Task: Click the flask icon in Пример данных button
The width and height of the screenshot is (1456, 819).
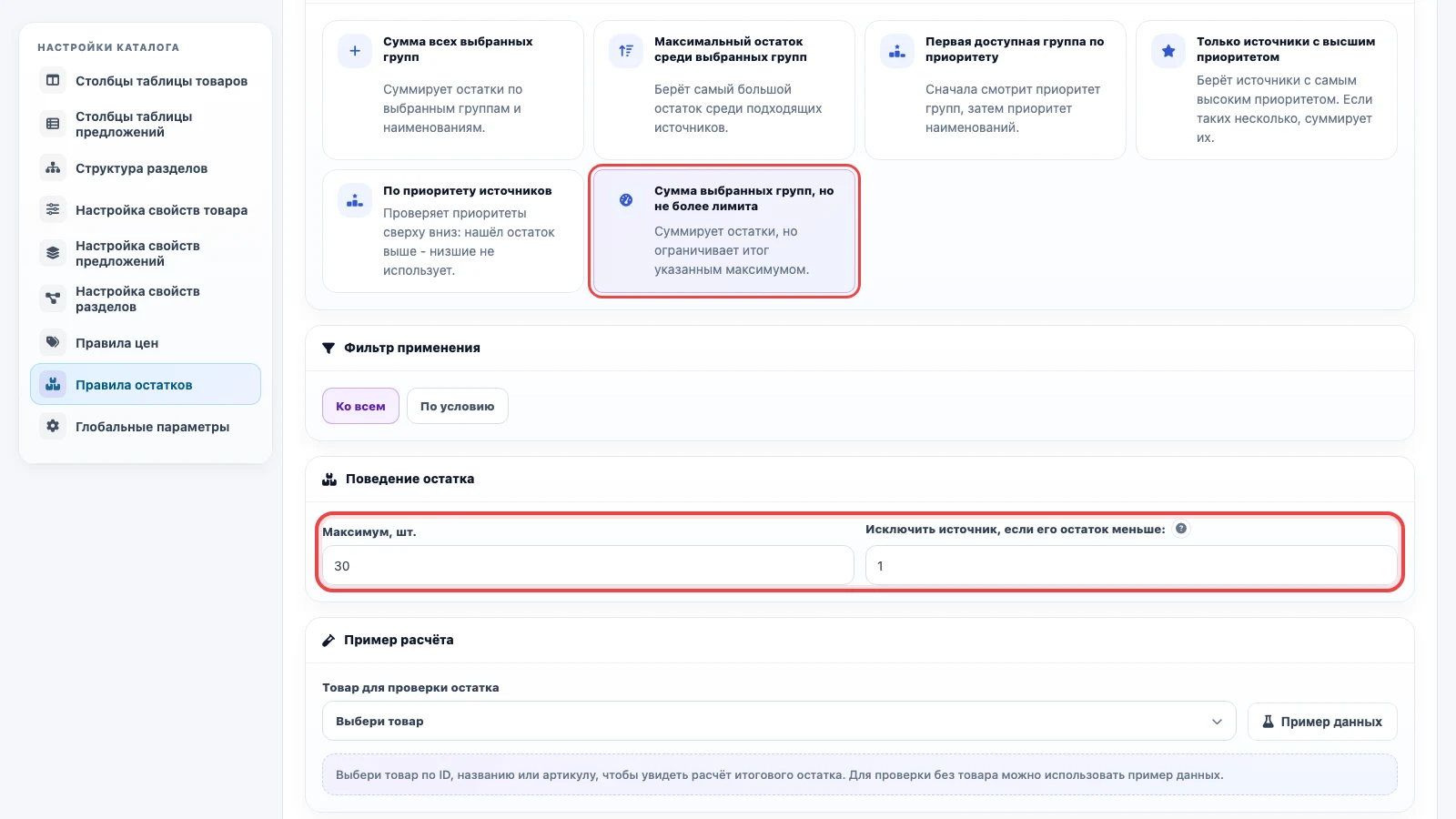Action: pyautogui.click(x=1268, y=722)
